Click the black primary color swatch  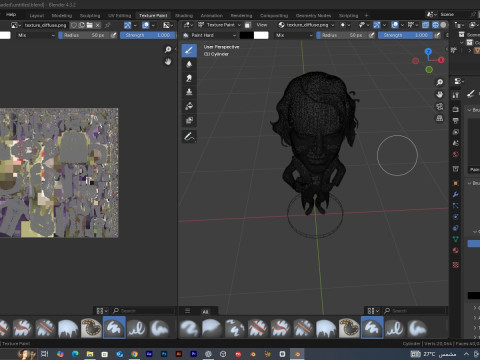pos(246,35)
